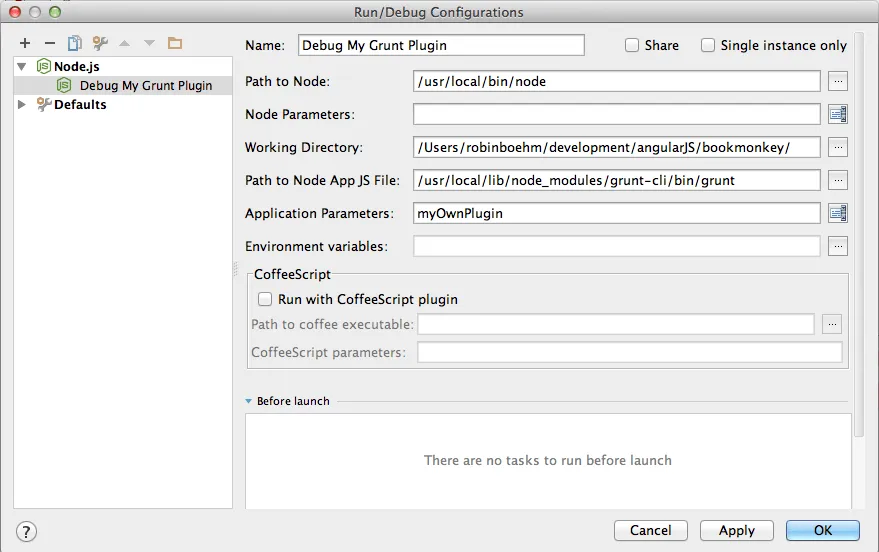Remove selected configuration with minus icon
This screenshot has height=552, width=879.
[50, 43]
